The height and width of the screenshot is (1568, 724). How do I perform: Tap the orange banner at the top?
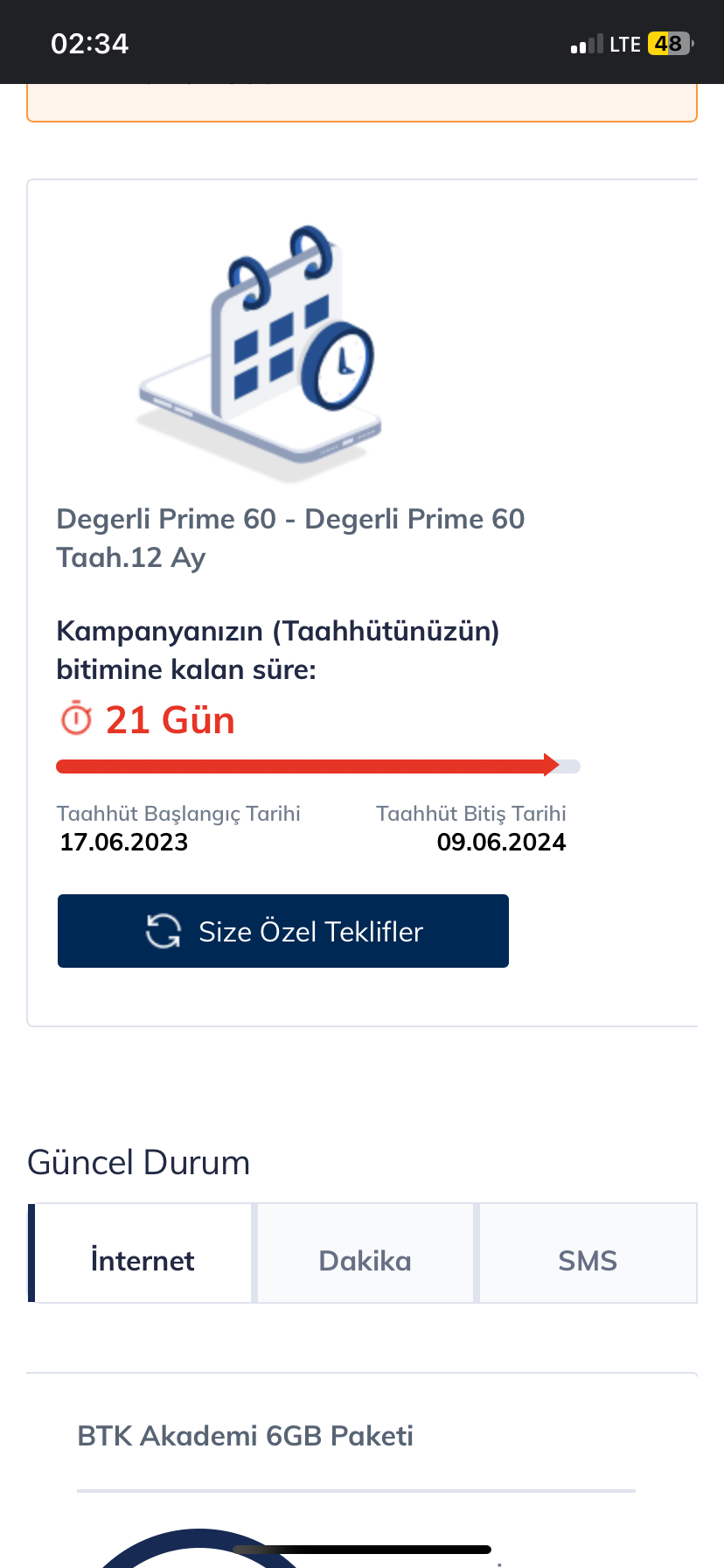(x=362, y=103)
